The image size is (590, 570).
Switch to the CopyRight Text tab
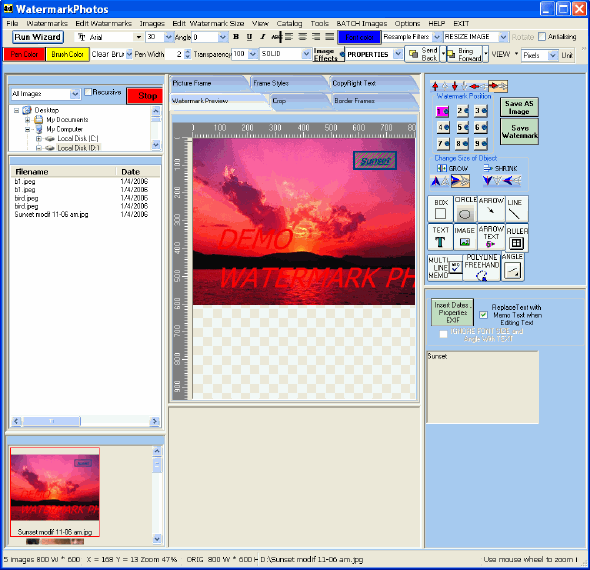(x=373, y=83)
